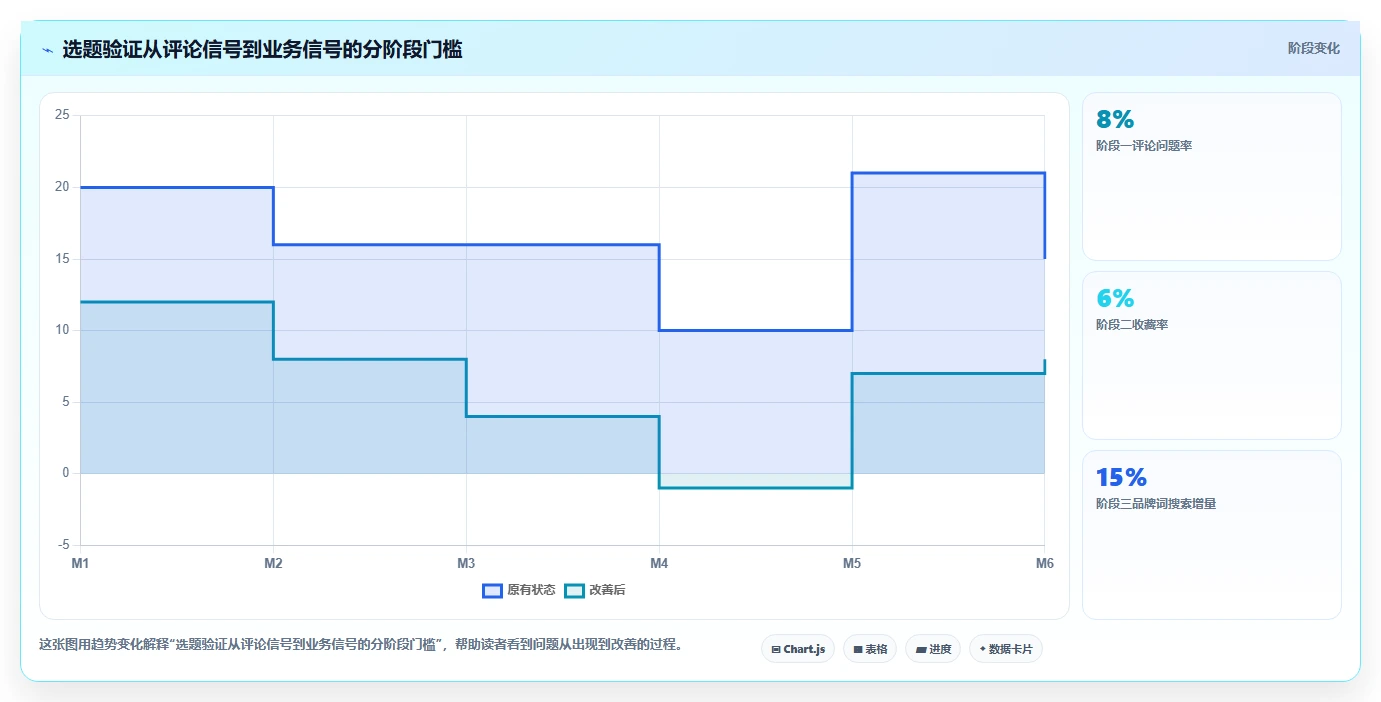Click the 阶段二收藏率 caption

point(1132,325)
